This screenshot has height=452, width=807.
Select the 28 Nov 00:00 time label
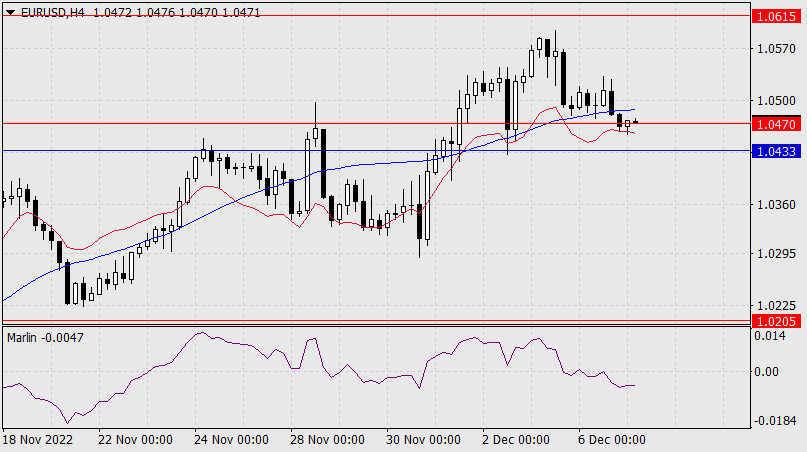[328, 439]
